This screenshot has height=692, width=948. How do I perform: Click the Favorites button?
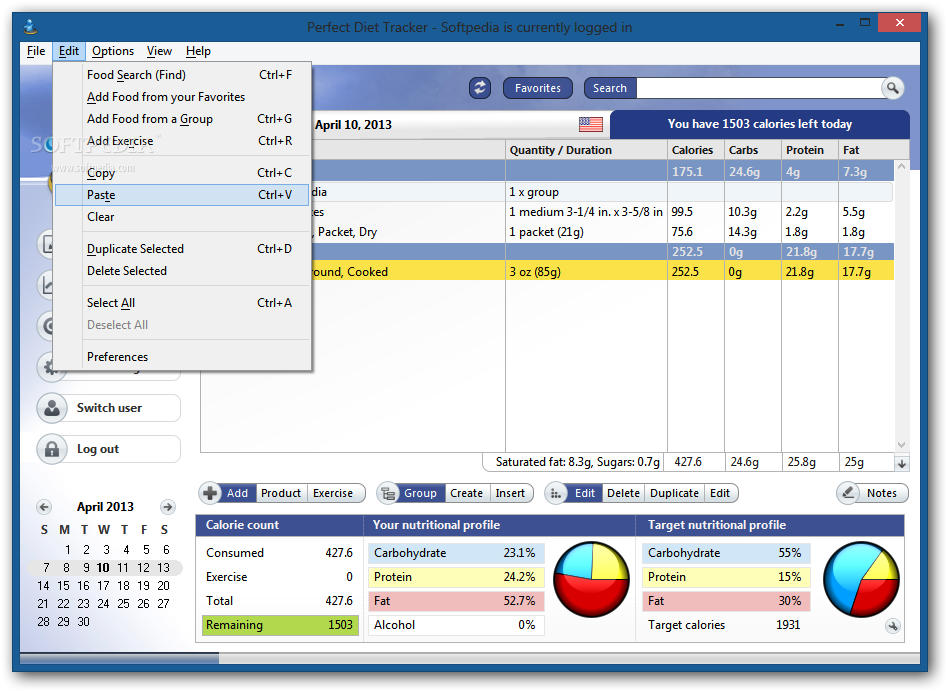[x=537, y=88]
